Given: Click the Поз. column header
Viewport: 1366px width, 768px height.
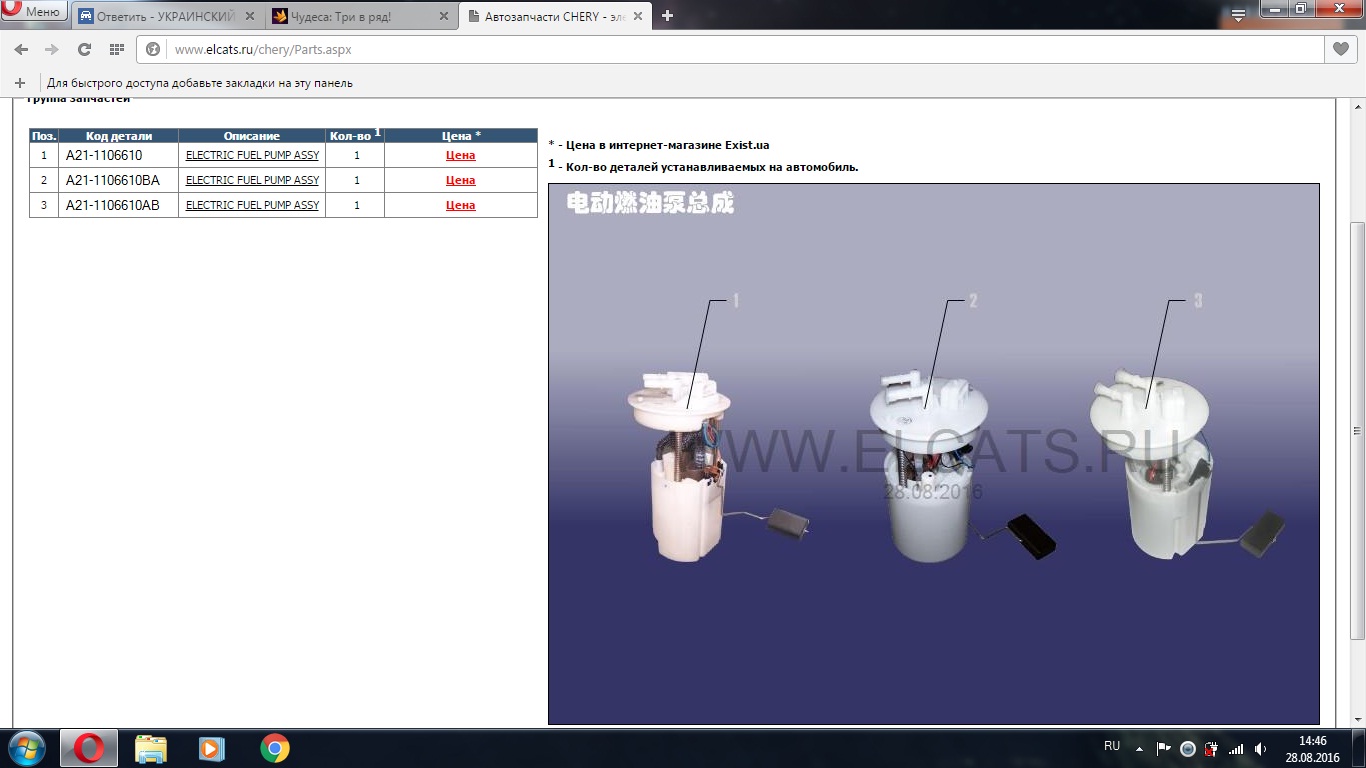Looking at the screenshot, I should pyautogui.click(x=44, y=135).
